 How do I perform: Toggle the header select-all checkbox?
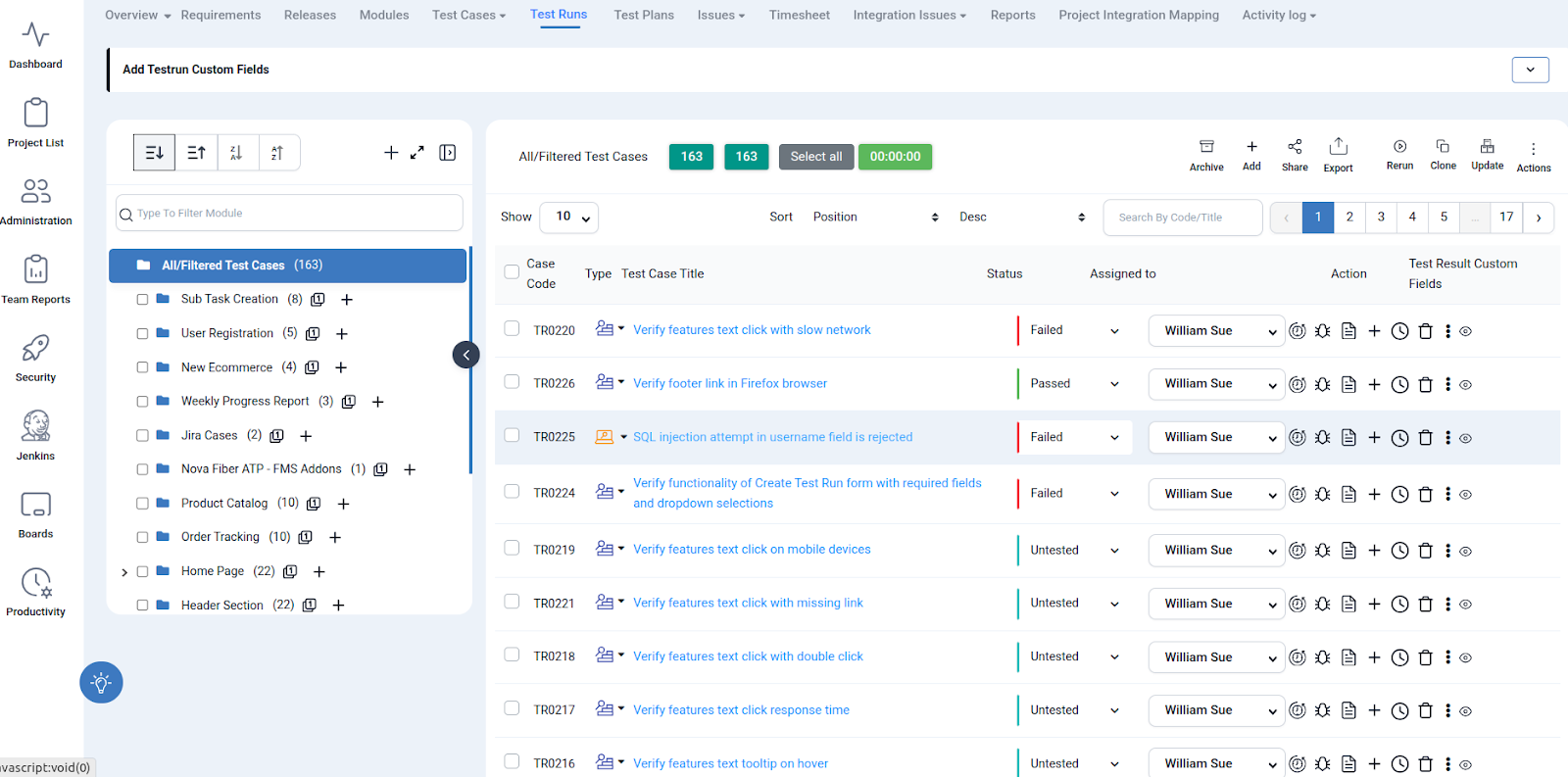(x=512, y=272)
